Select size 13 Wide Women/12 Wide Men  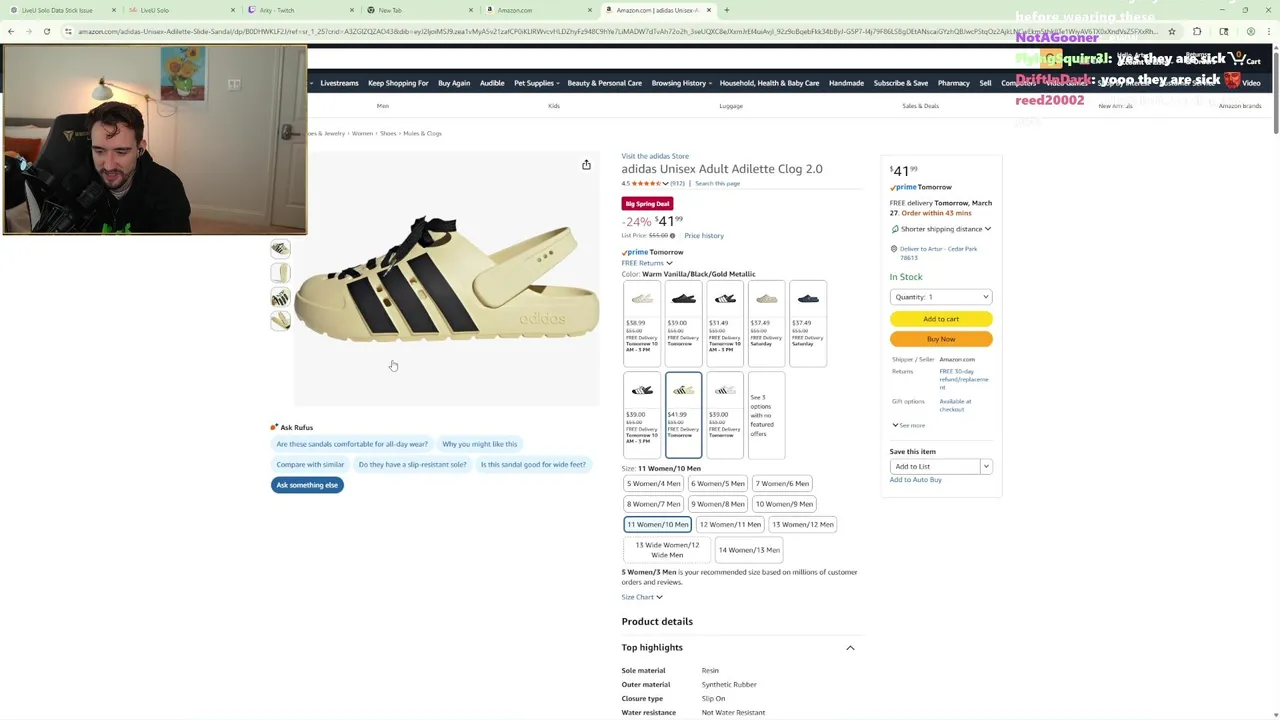coord(667,550)
